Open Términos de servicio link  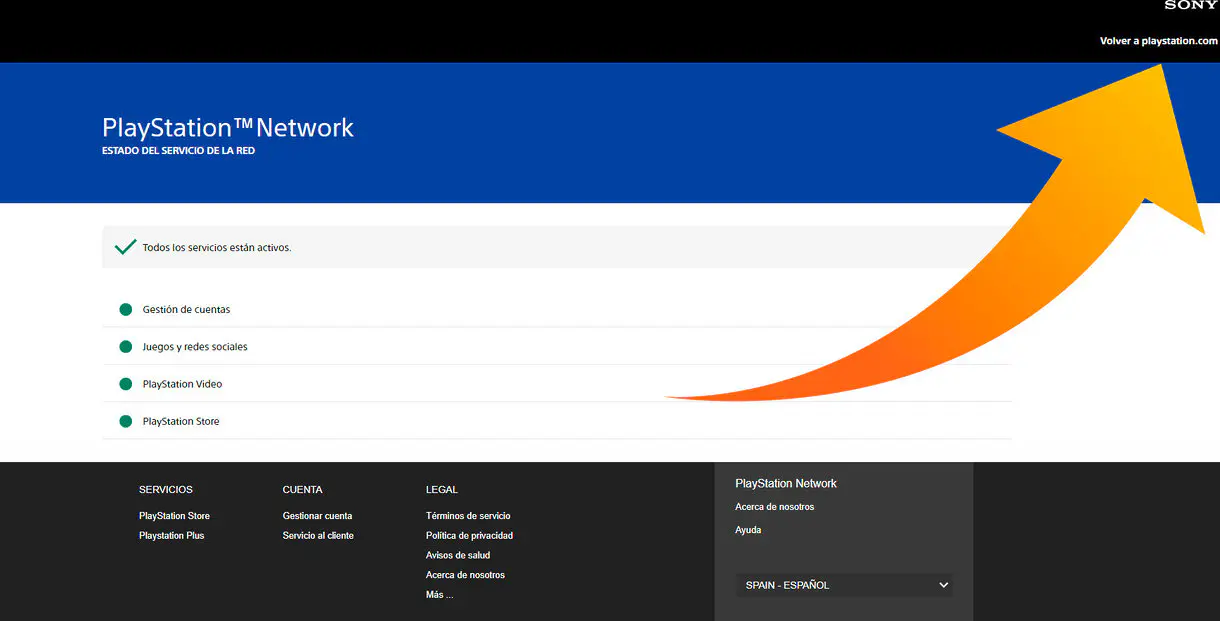pos(468,516)
